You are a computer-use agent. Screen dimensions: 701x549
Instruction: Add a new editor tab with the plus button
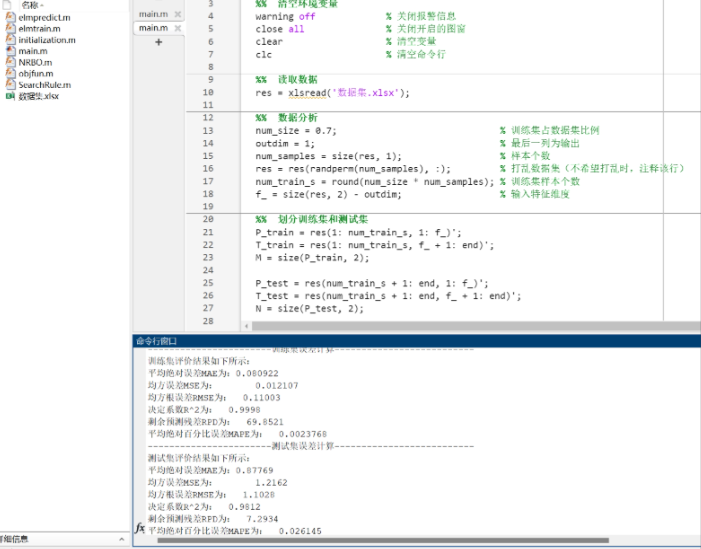click(158, 42)
